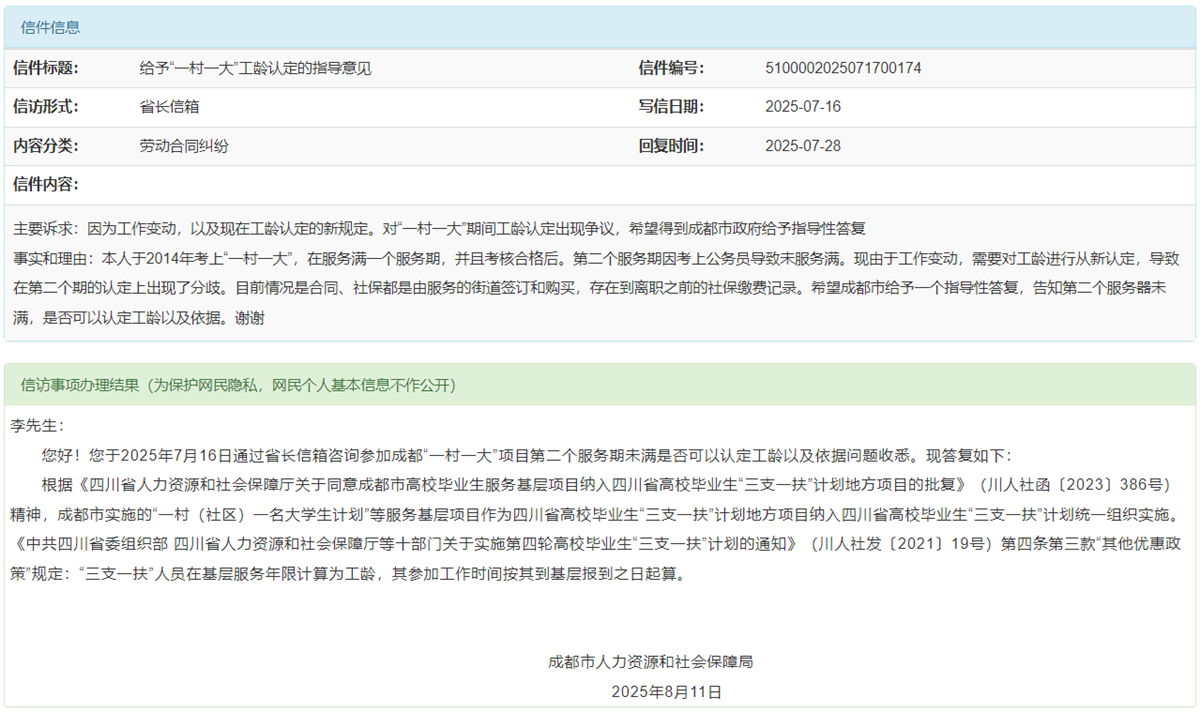Select the 写信日期 field label

click(x=671, y=107)
